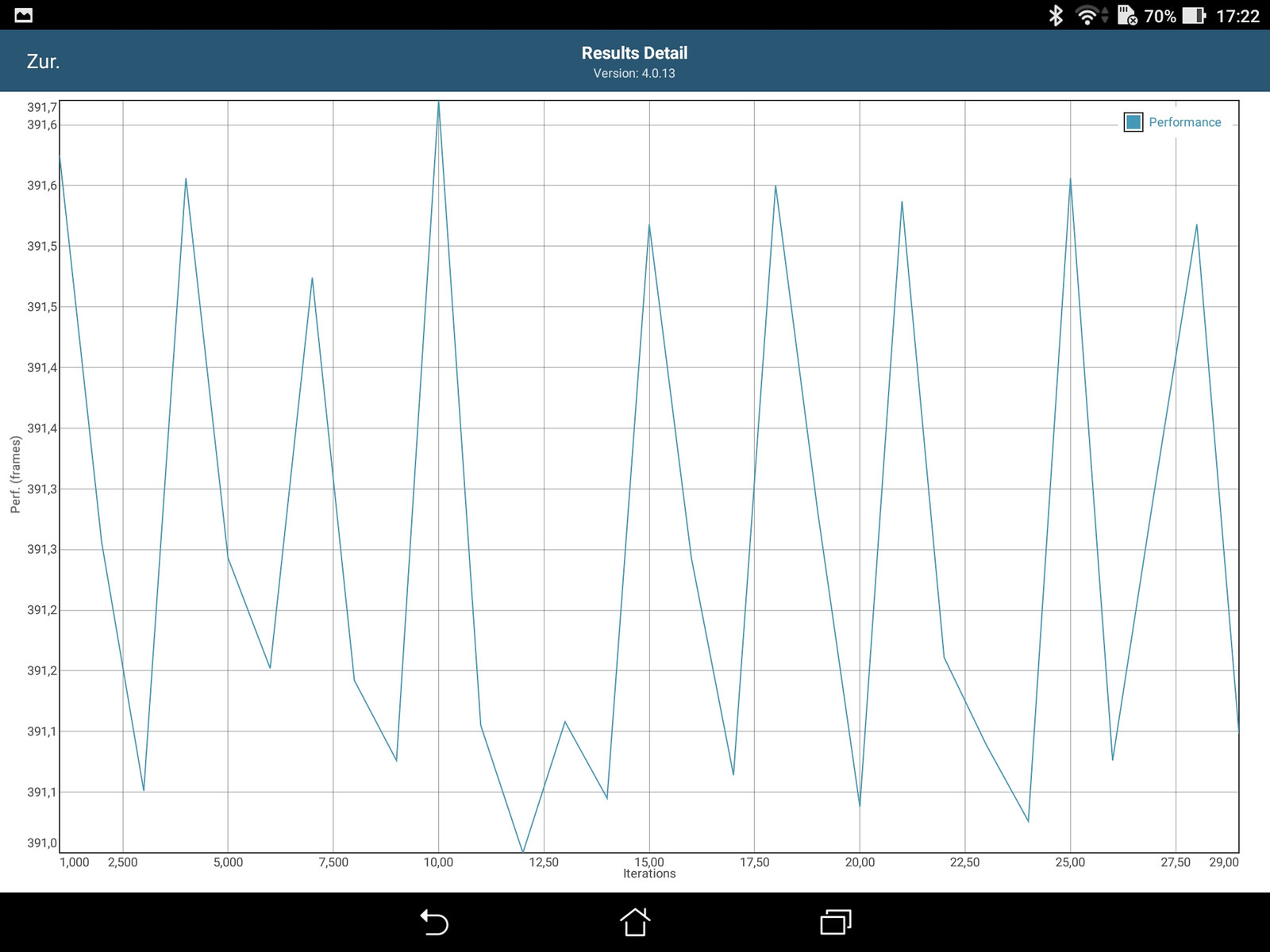
Task: Tap the Zur. back button
Action: 43,62
